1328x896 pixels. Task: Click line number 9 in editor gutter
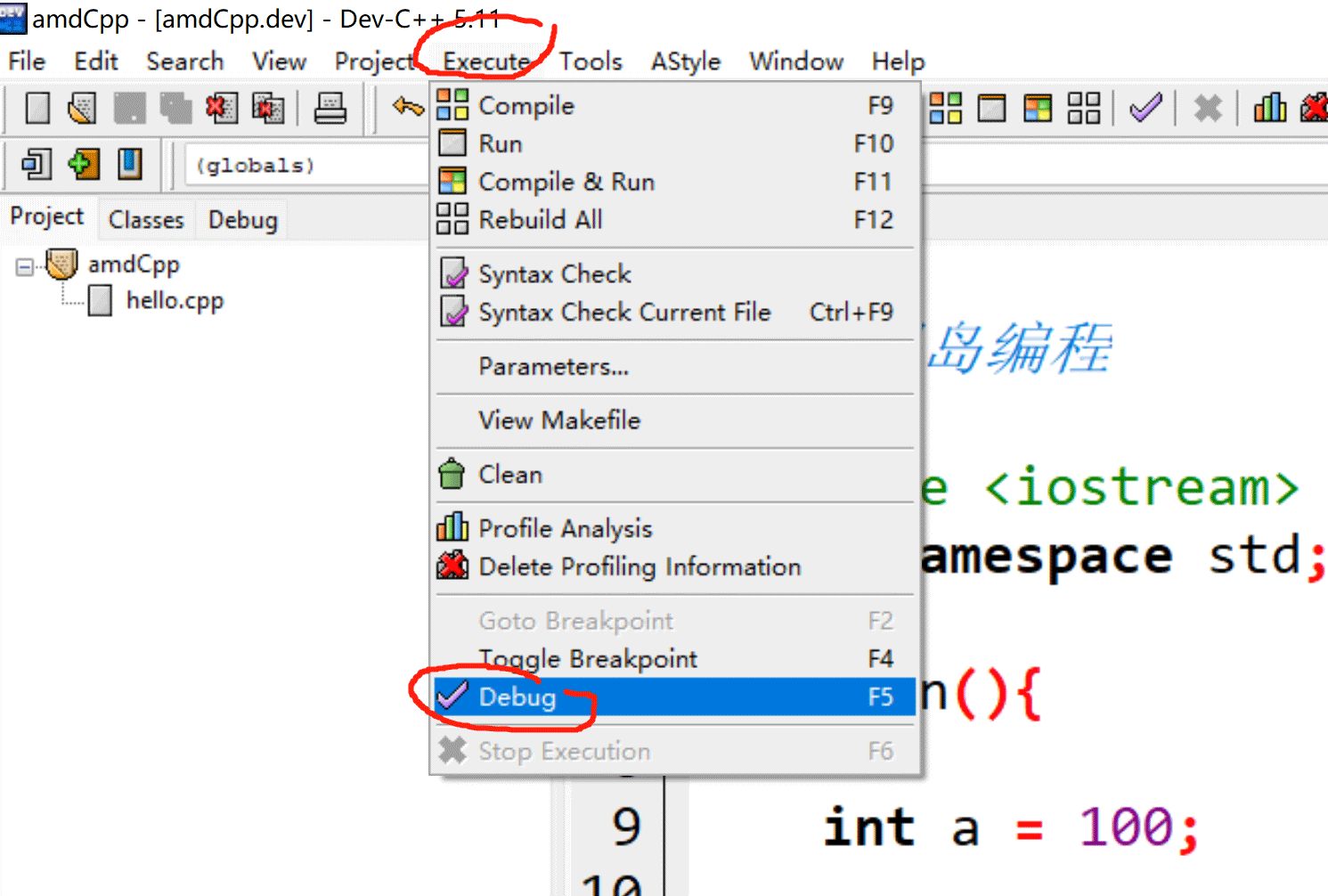pos(626,827)
